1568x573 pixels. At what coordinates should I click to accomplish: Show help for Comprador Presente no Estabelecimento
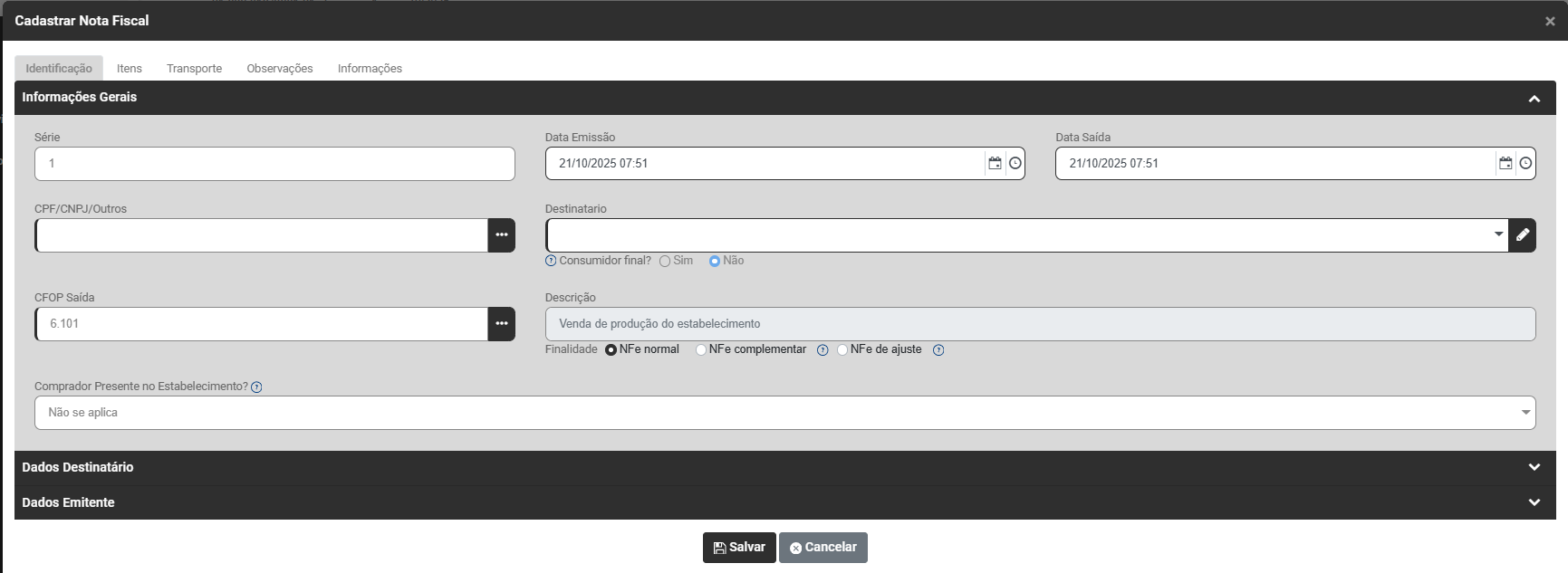(x=256, y=387)
